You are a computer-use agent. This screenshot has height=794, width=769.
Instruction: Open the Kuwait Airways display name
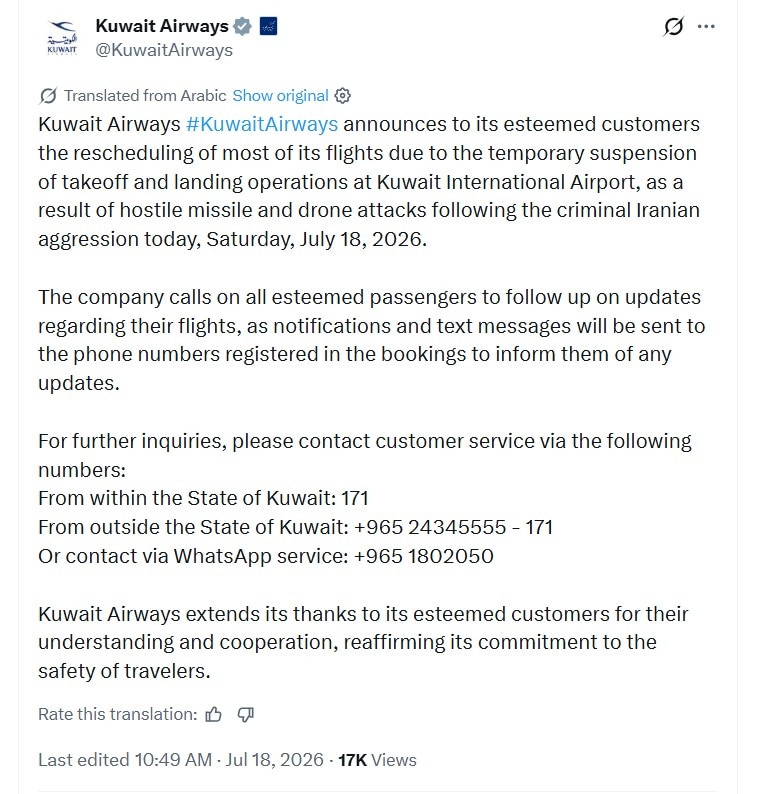point(162,26)
